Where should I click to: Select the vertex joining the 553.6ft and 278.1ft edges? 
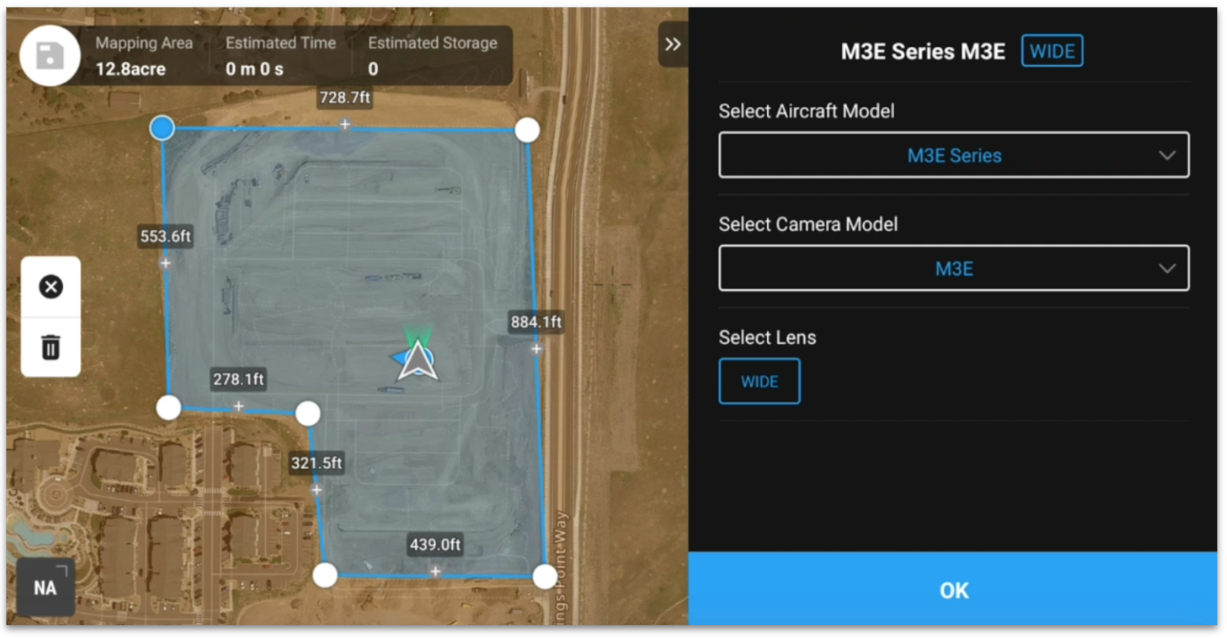pyautogui.click(x=169, y=407)
